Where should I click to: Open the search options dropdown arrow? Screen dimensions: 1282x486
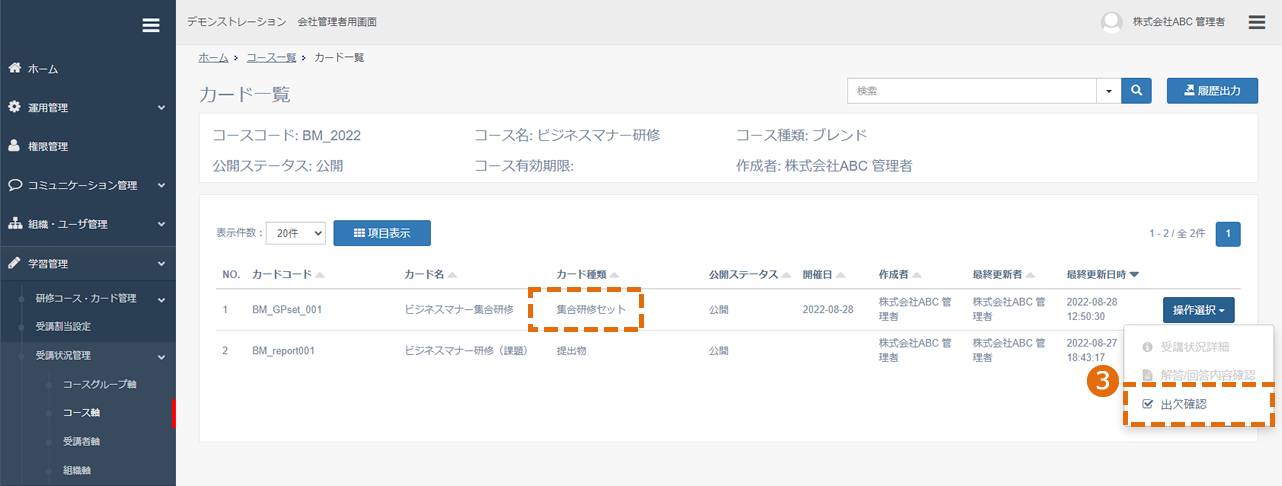coord(1109,90)
